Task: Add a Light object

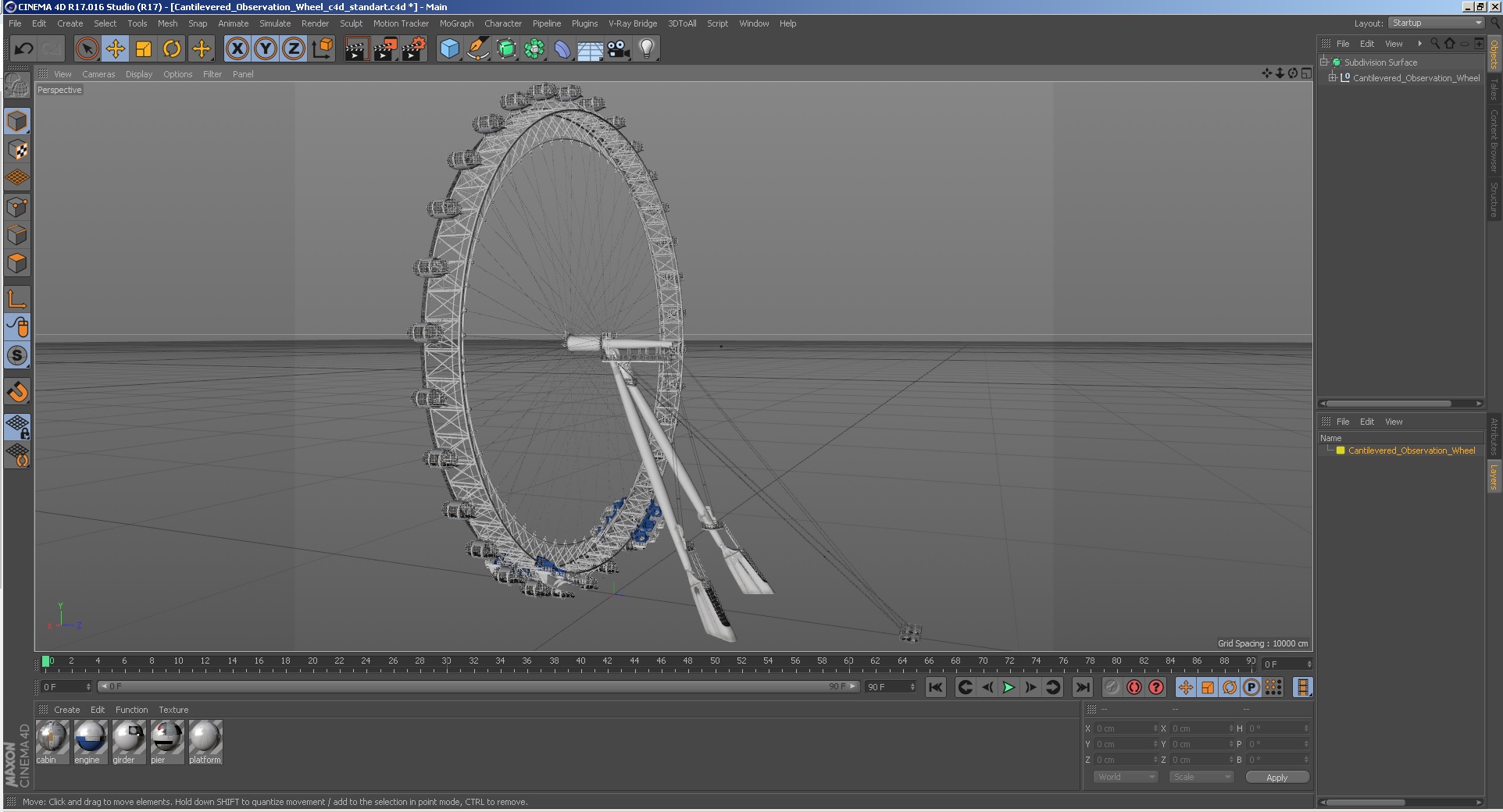Action: coord(647,49)
